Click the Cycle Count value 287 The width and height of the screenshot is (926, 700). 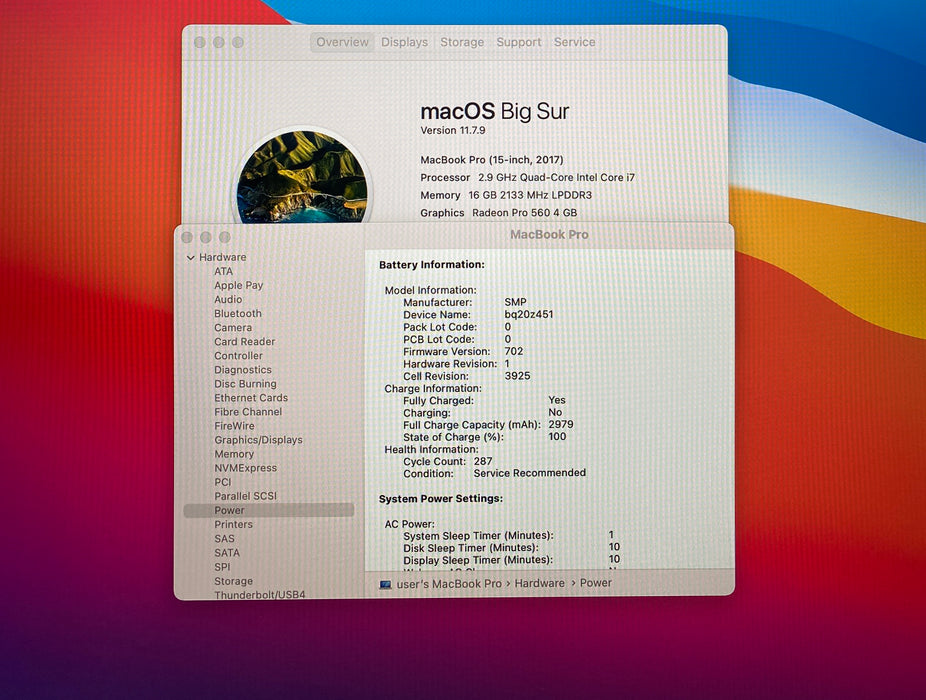click(483, 461)
